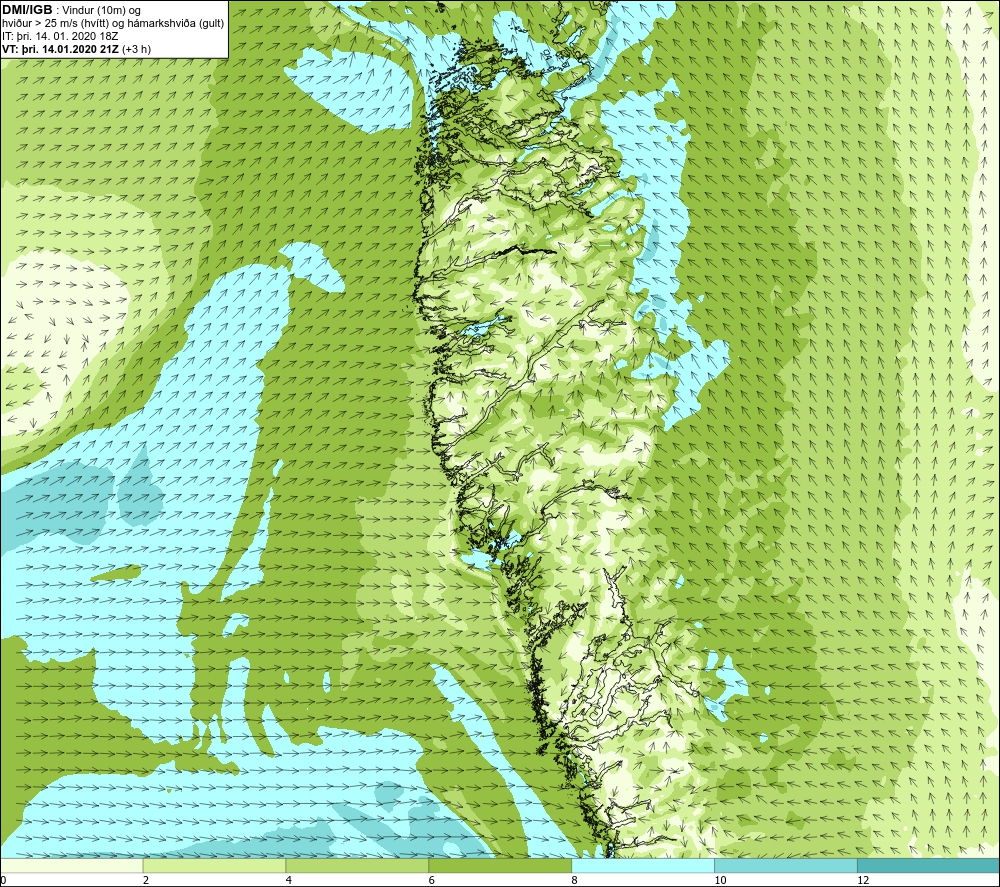Pick the light green 2–4 scale segment

click(x=214, y=866)
